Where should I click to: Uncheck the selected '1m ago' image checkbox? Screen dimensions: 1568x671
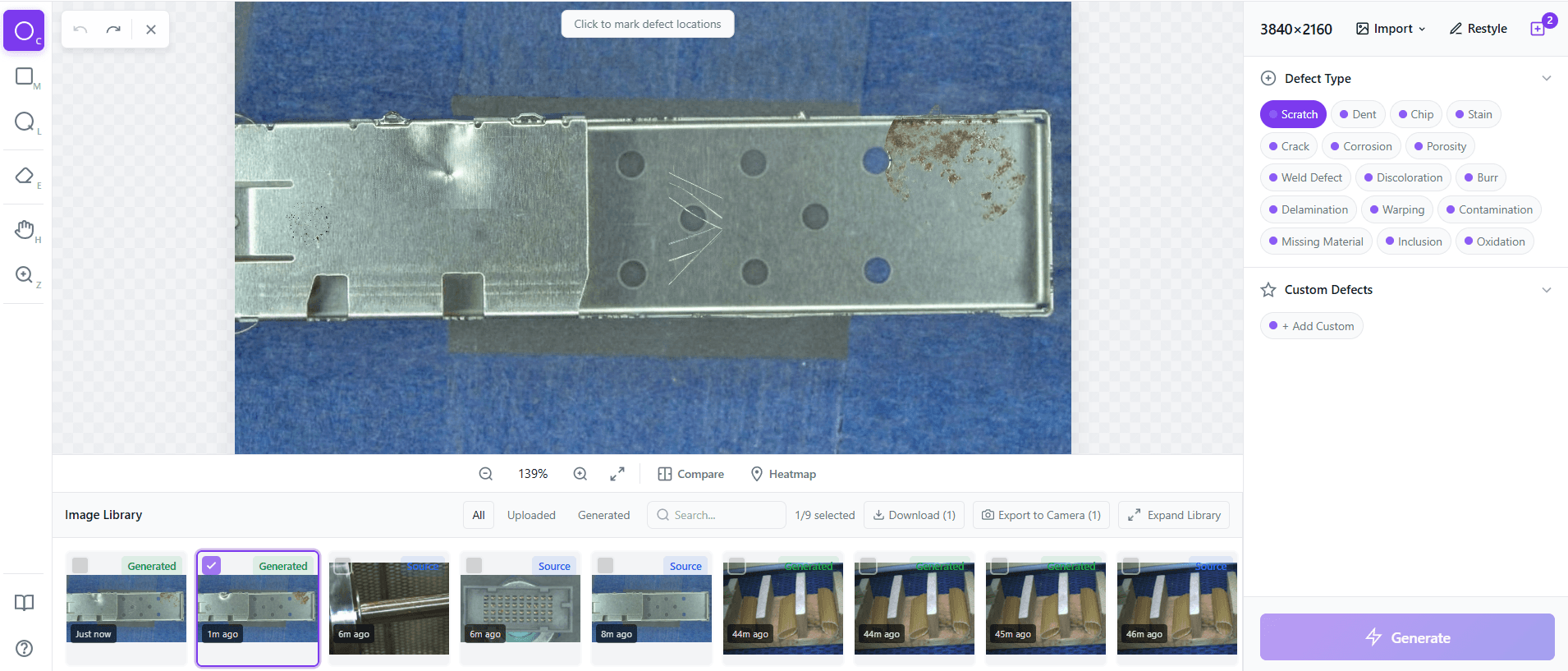coord(212,565)
